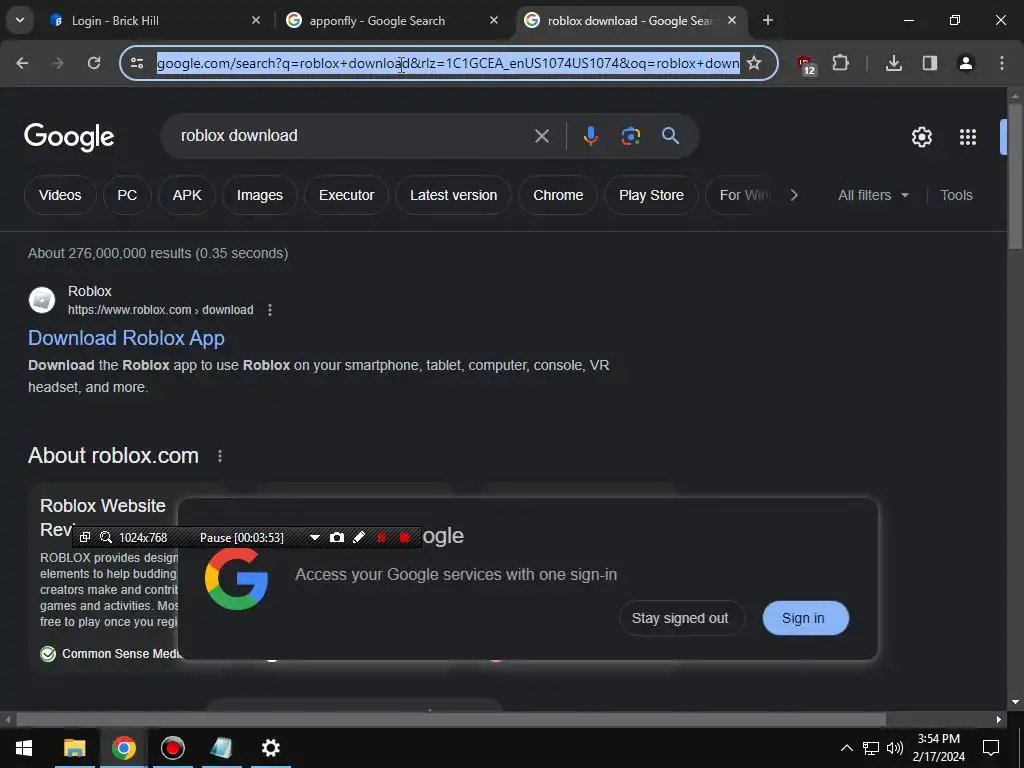The image size is (1024, 768).
Task: Open the Chrome profile avatar
Action: (x=965, y=63)
